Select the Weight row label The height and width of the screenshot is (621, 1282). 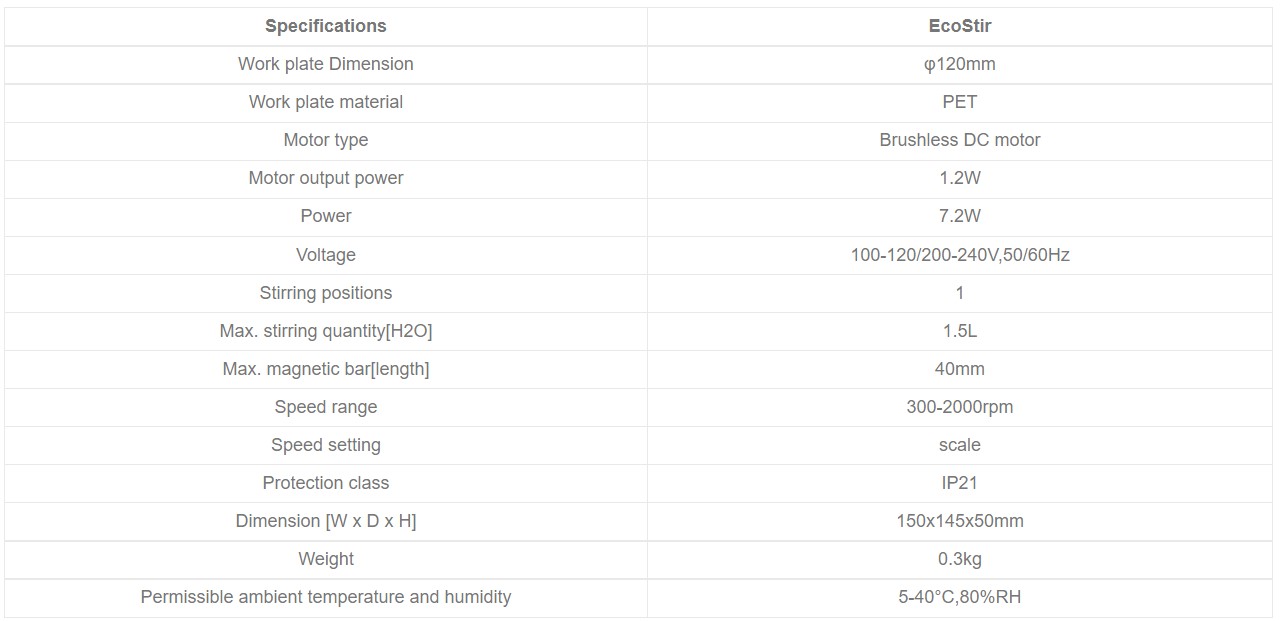click(326, 559)
